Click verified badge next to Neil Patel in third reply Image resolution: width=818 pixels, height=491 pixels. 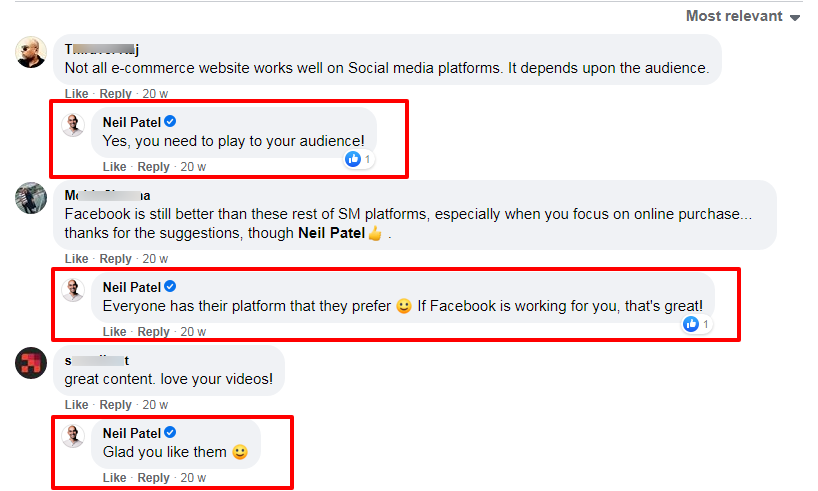click(x=170, y=432)
